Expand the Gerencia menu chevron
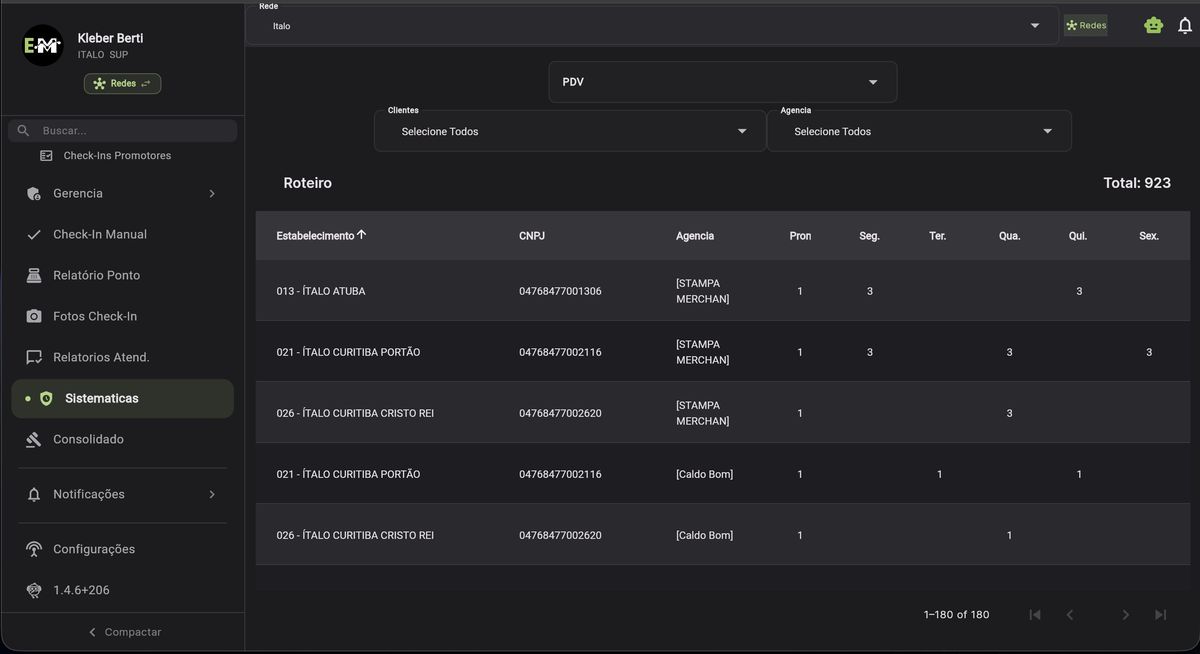This screenshot has width=1200, height=654. pyautogui.click(x=212, y=193)
